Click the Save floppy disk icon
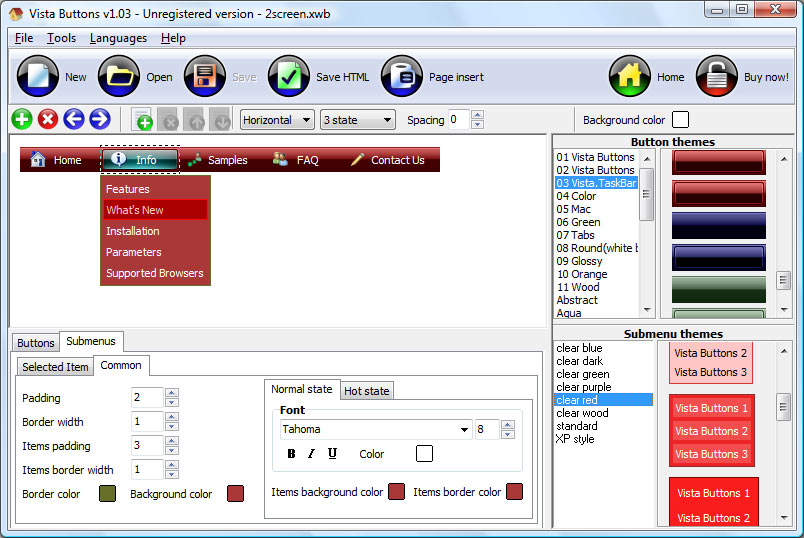804x538 pixels. (x=205, y=76)
